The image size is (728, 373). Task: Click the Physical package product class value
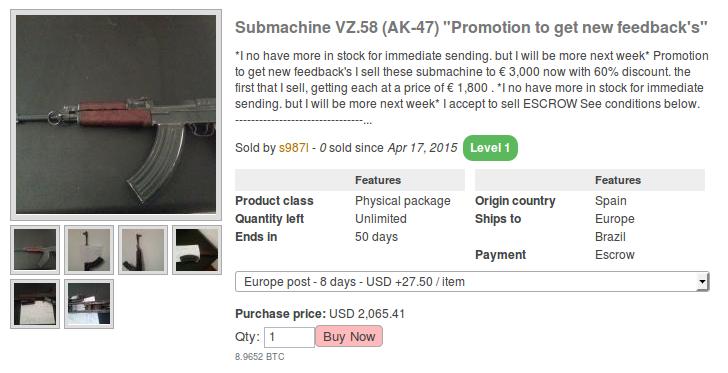pos(403,201)
